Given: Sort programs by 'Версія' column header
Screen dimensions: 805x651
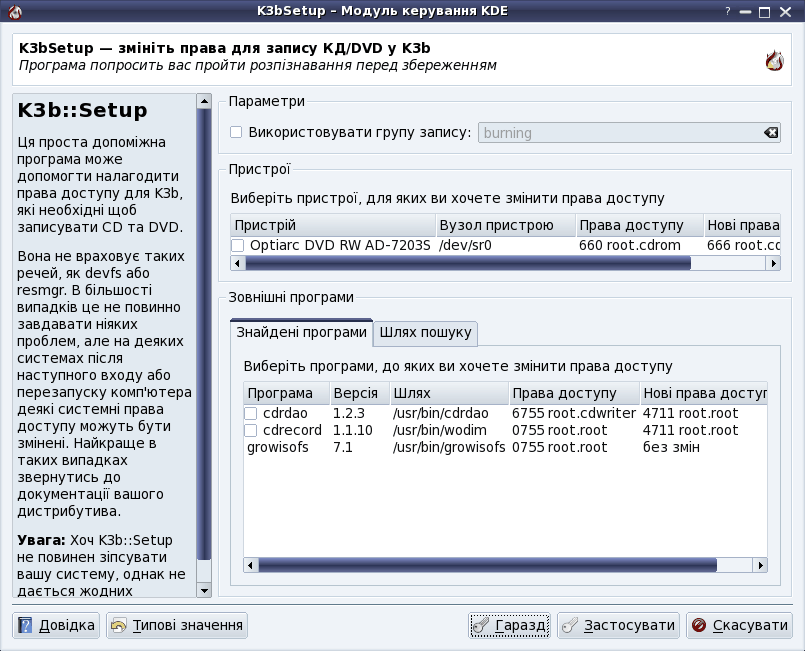Looking at the screenshot, I should (357, 393).
